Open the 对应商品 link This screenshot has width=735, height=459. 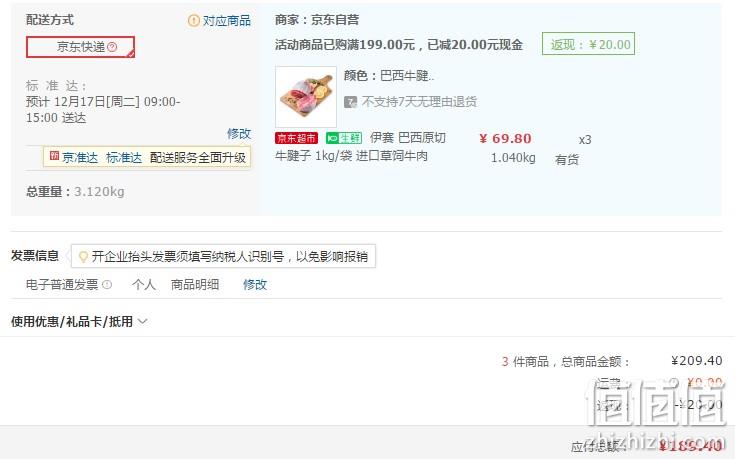(x=227, y=21)
